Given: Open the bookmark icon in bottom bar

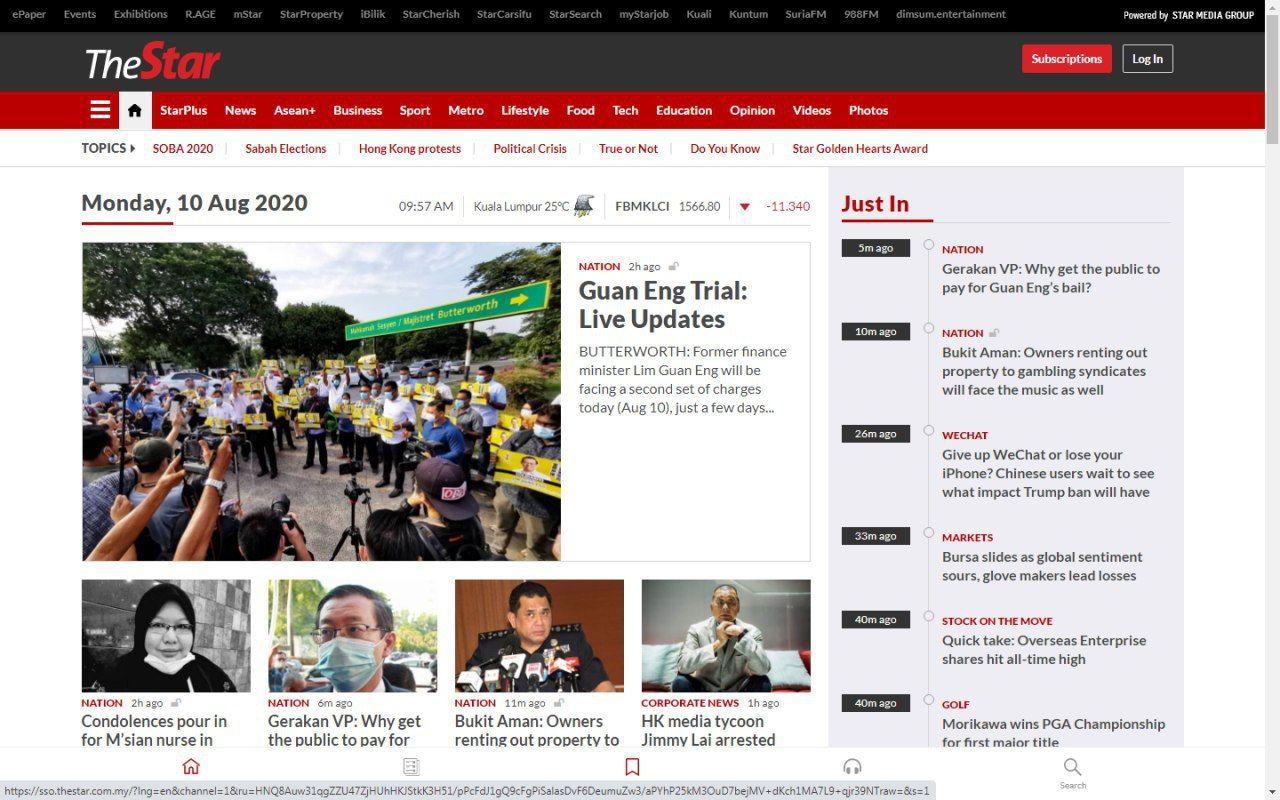Looking at the screenshot, I should 632,767.
